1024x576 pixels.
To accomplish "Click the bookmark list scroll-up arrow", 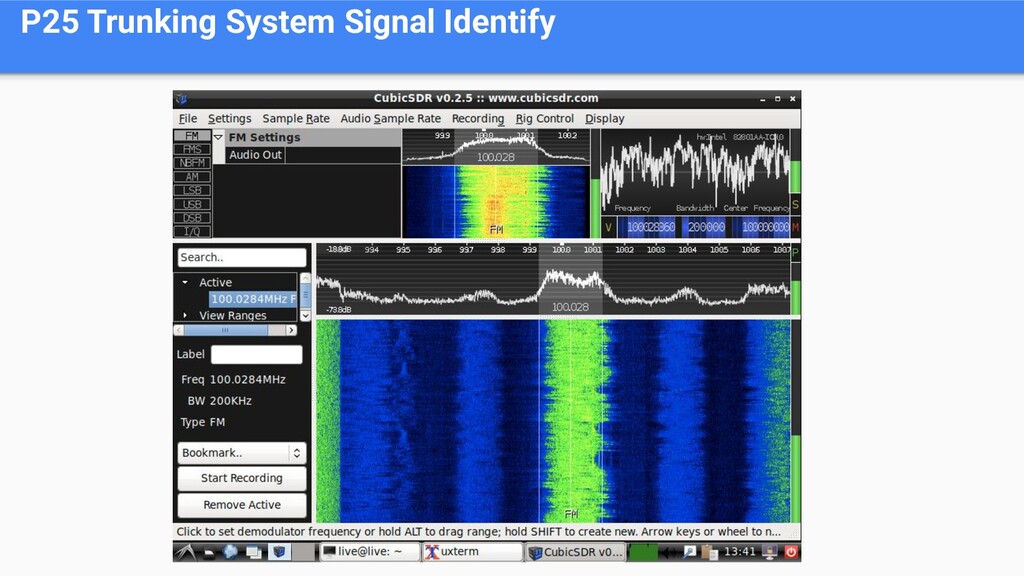I will coord(305,278).
